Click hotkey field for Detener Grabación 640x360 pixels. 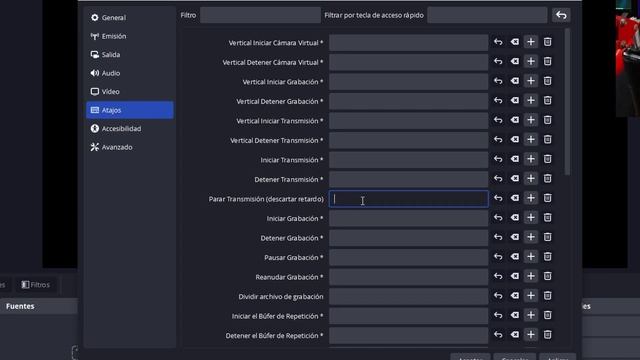[x=408, y=238]
